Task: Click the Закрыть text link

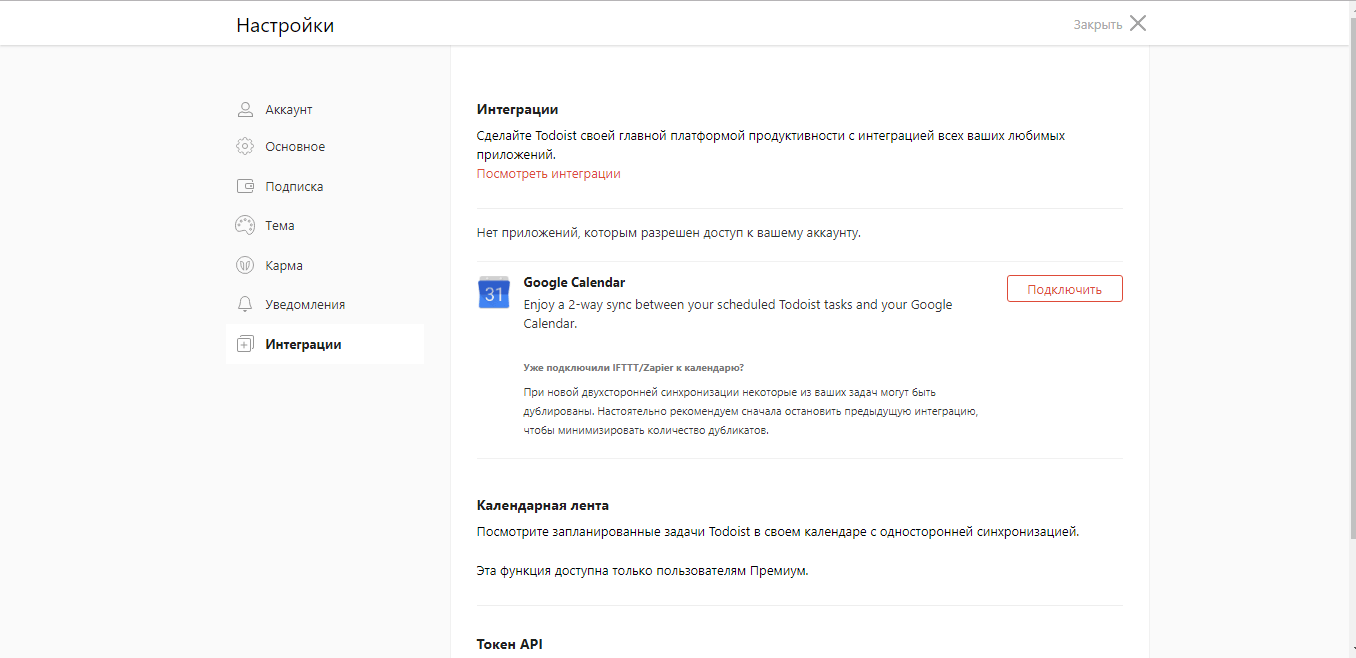Action: click(1097, 25)
